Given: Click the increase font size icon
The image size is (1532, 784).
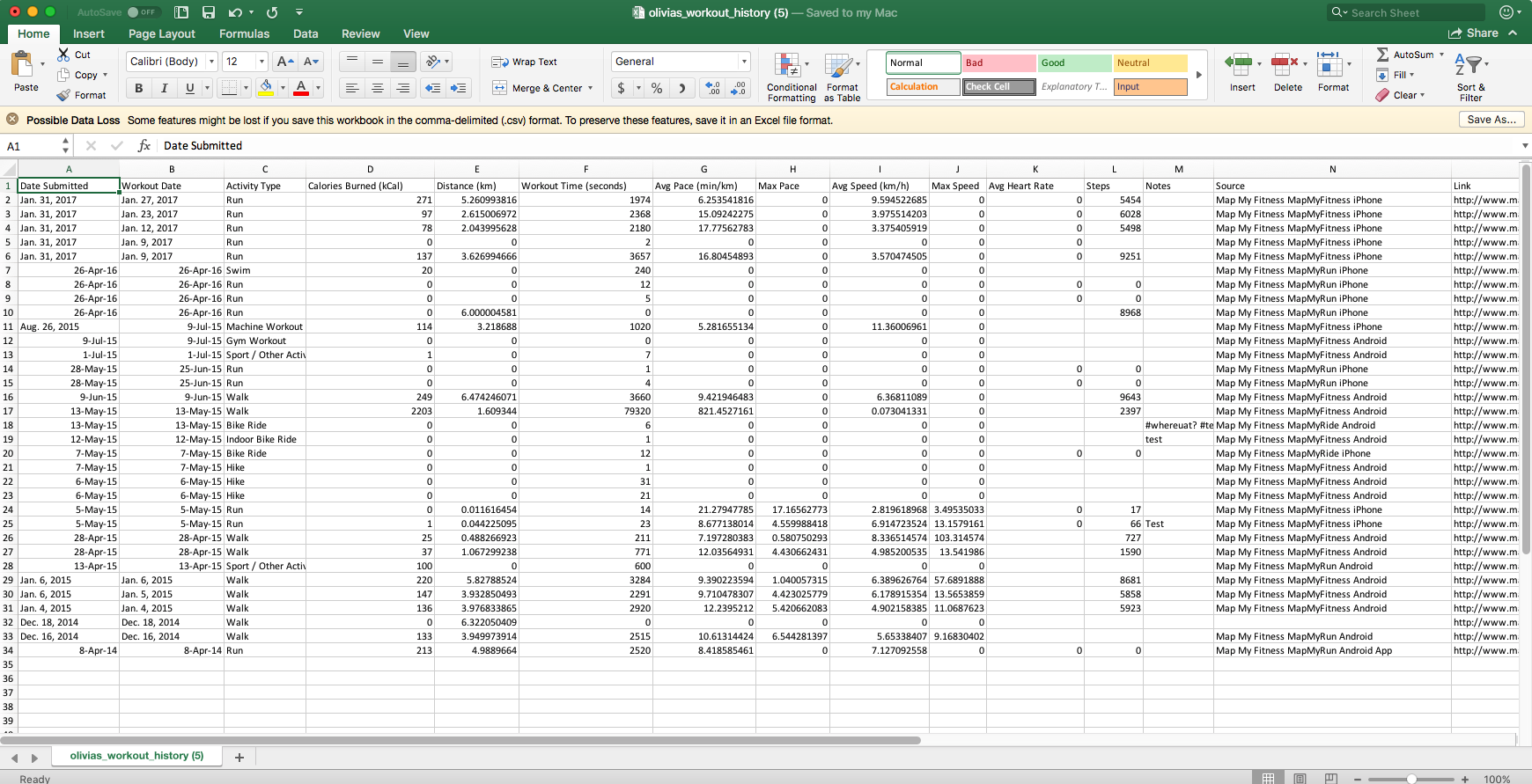Looking at the screenshot, I should coord(284,62).
